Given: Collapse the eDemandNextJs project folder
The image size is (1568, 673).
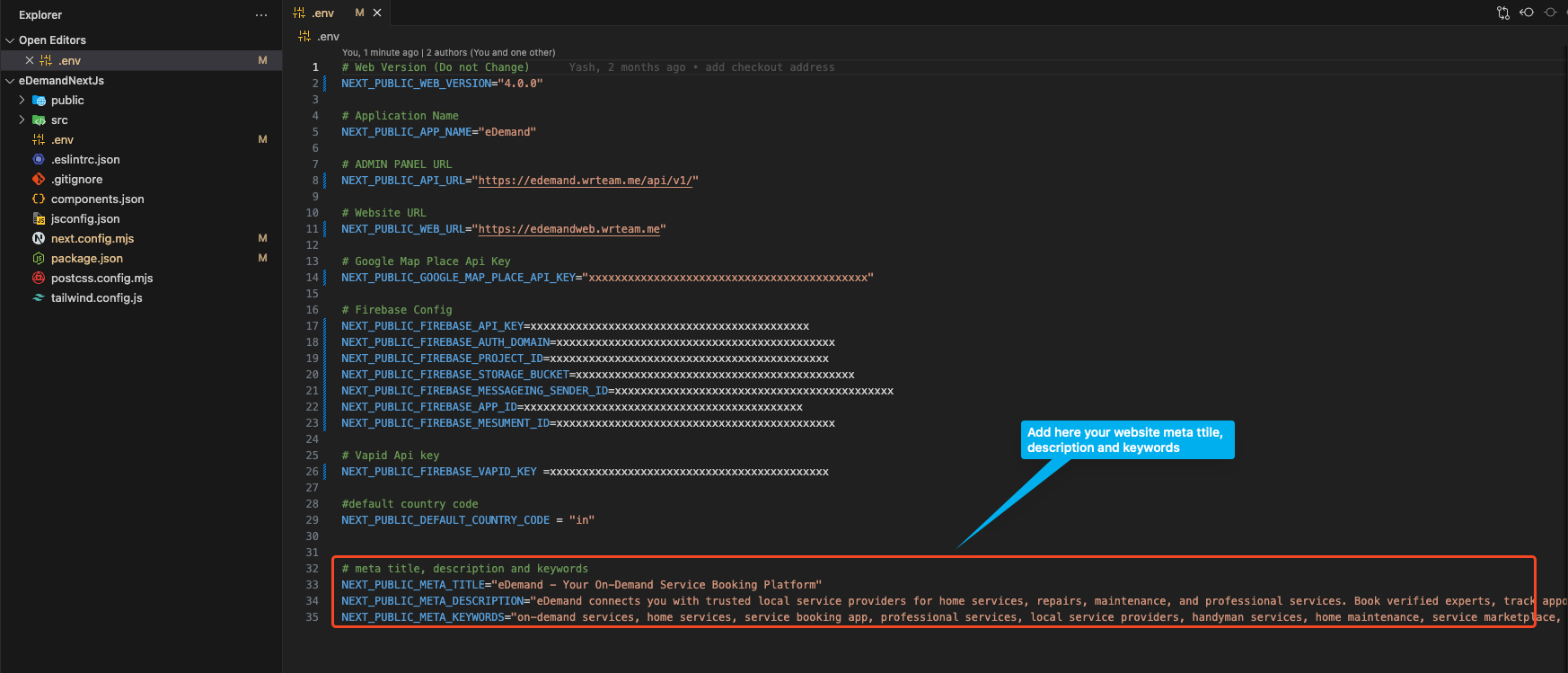Looking at the screenshot, I should point(11,81).
